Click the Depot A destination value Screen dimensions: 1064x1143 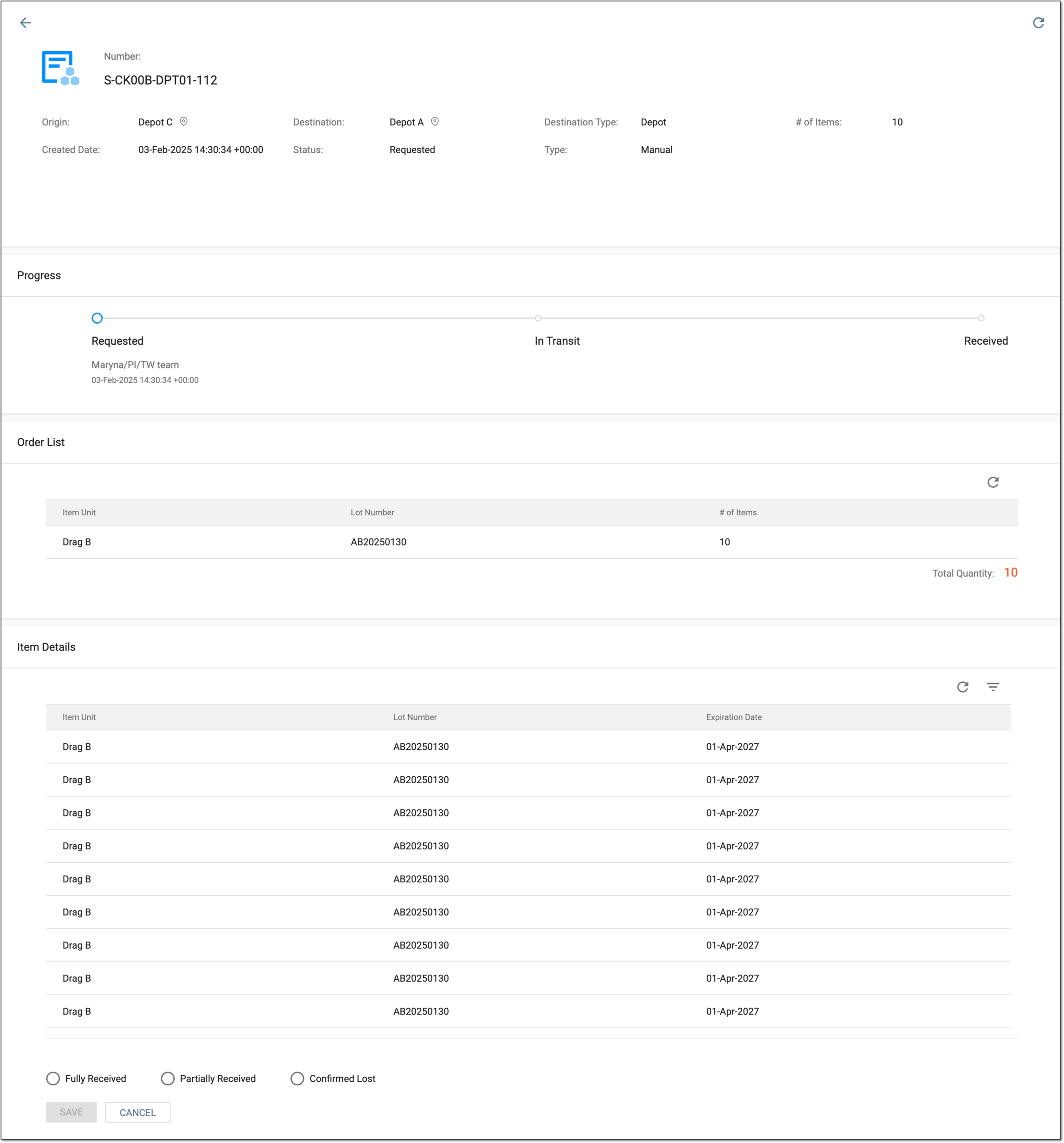[x=406, y=122]
